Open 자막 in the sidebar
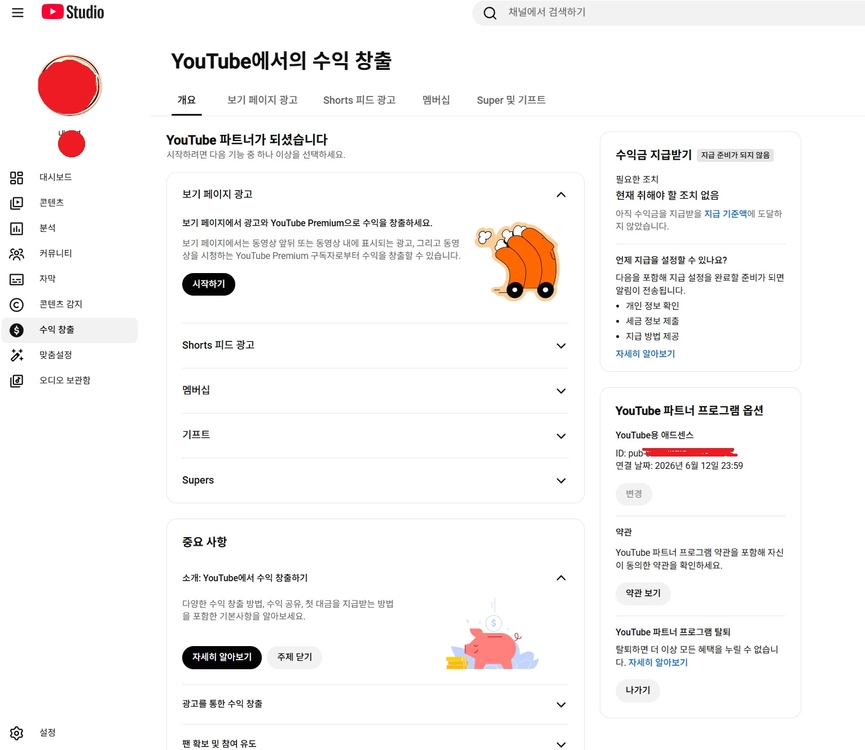865x750 pixels. click(x=47, y=278)
